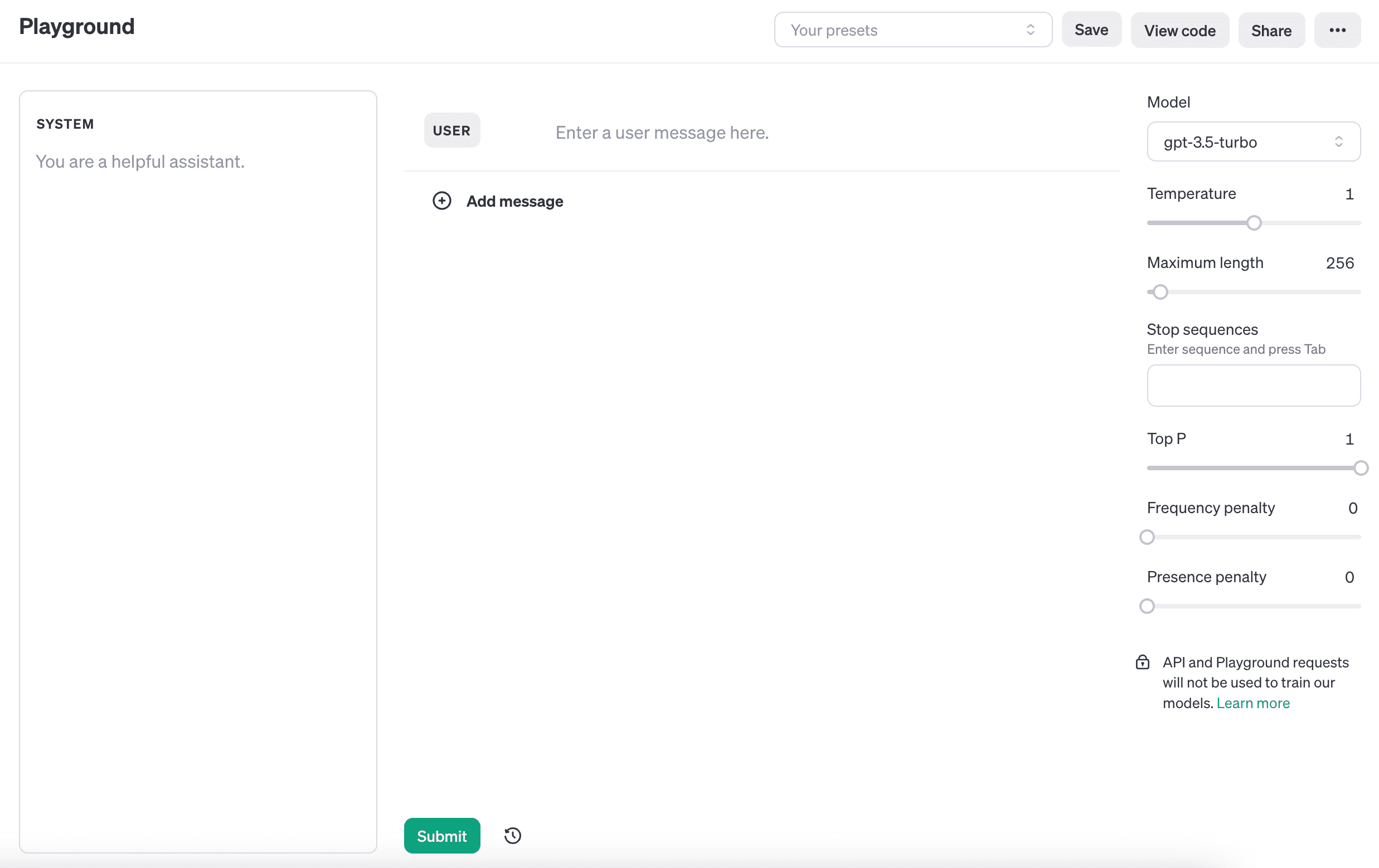Click the Maximum length value 256

point(1339,263)
